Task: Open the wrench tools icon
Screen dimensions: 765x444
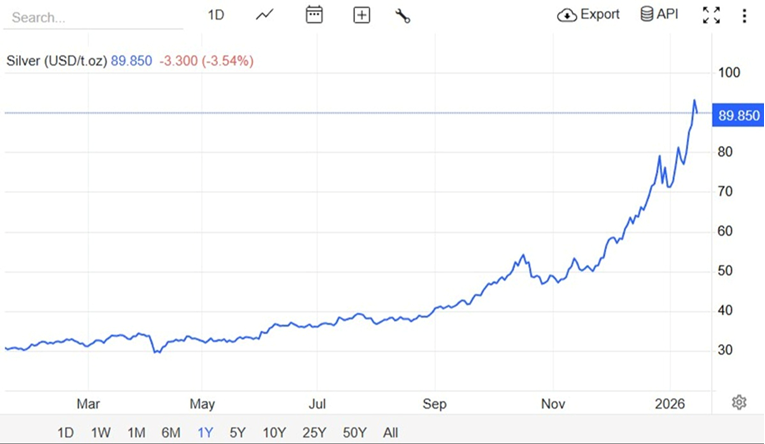Action: (x=403, y=15)
